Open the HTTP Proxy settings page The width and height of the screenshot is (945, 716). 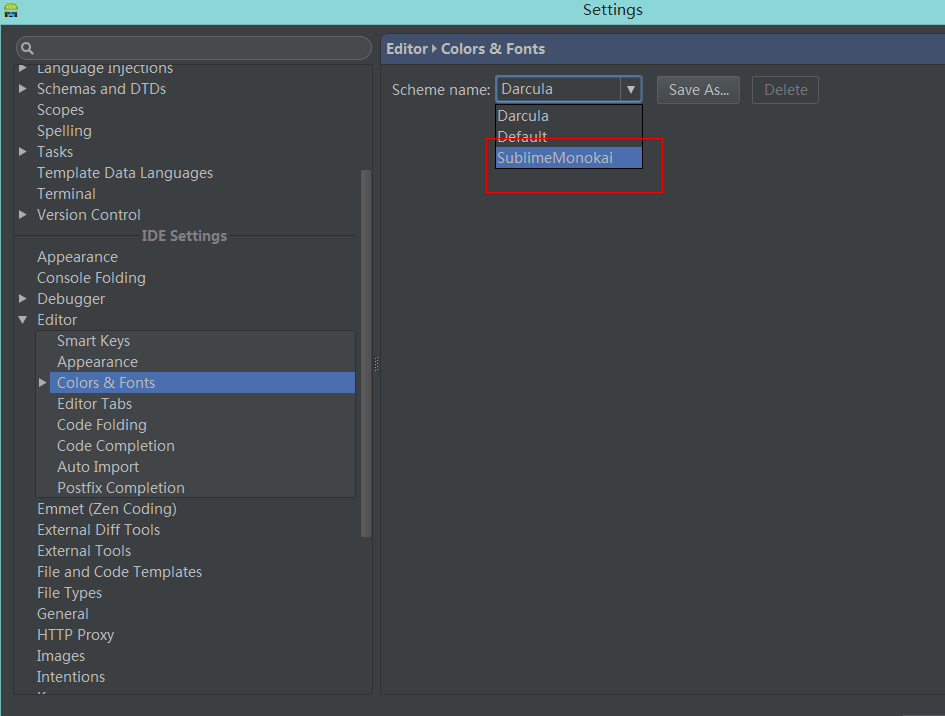(x=75, y=635)
